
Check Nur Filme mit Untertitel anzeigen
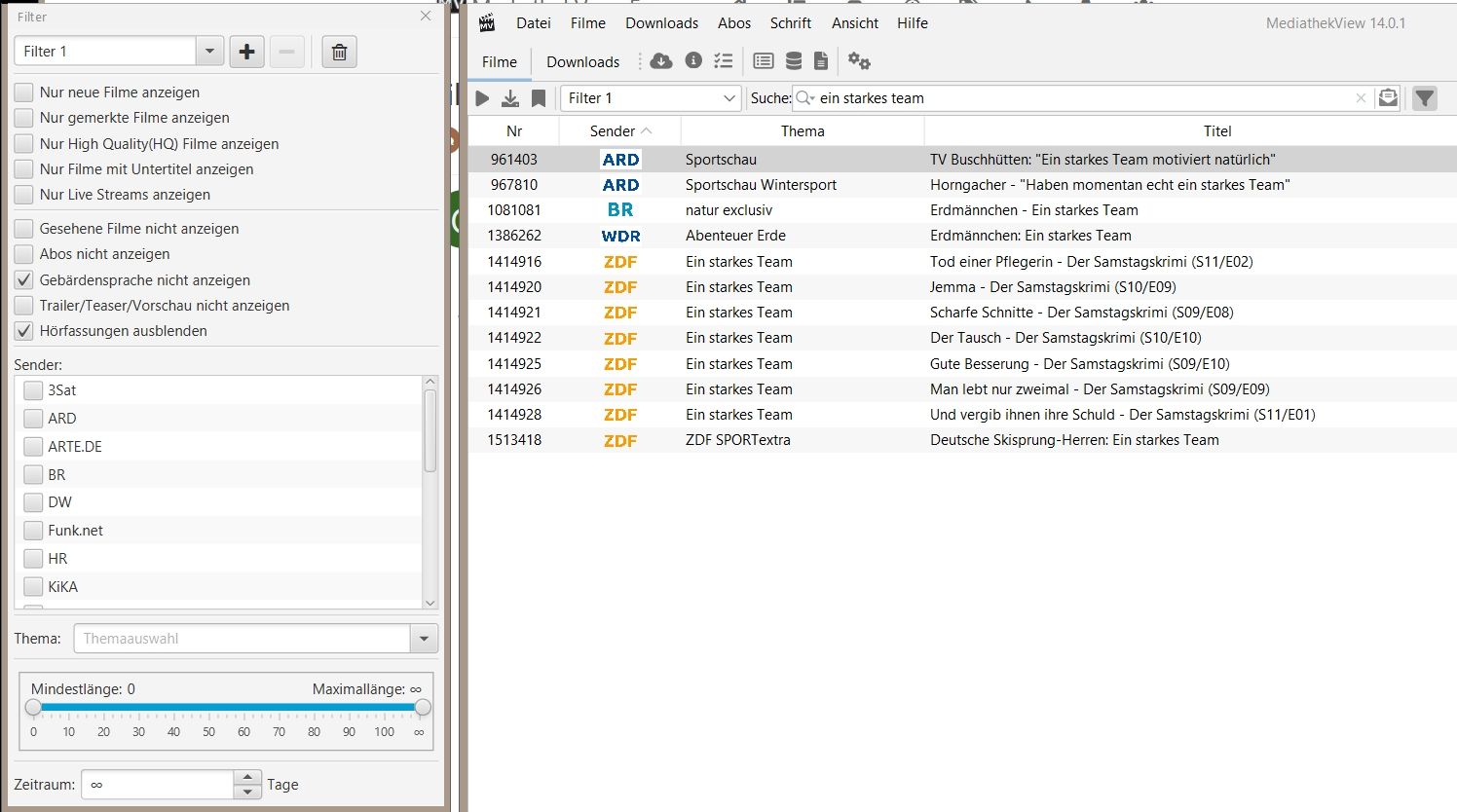[24, 169]
